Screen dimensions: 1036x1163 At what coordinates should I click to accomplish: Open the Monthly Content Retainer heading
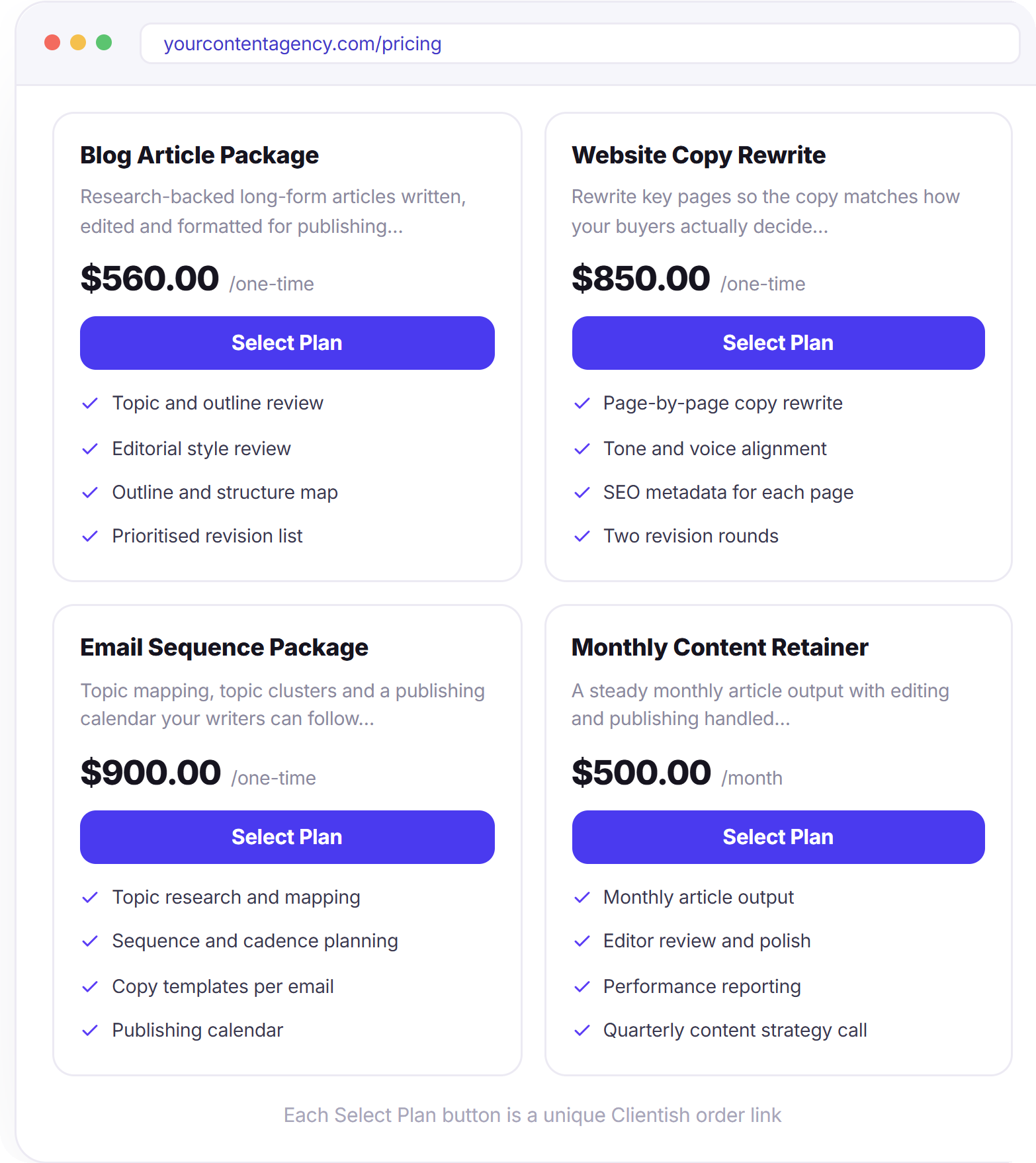(x=720, y=648)
